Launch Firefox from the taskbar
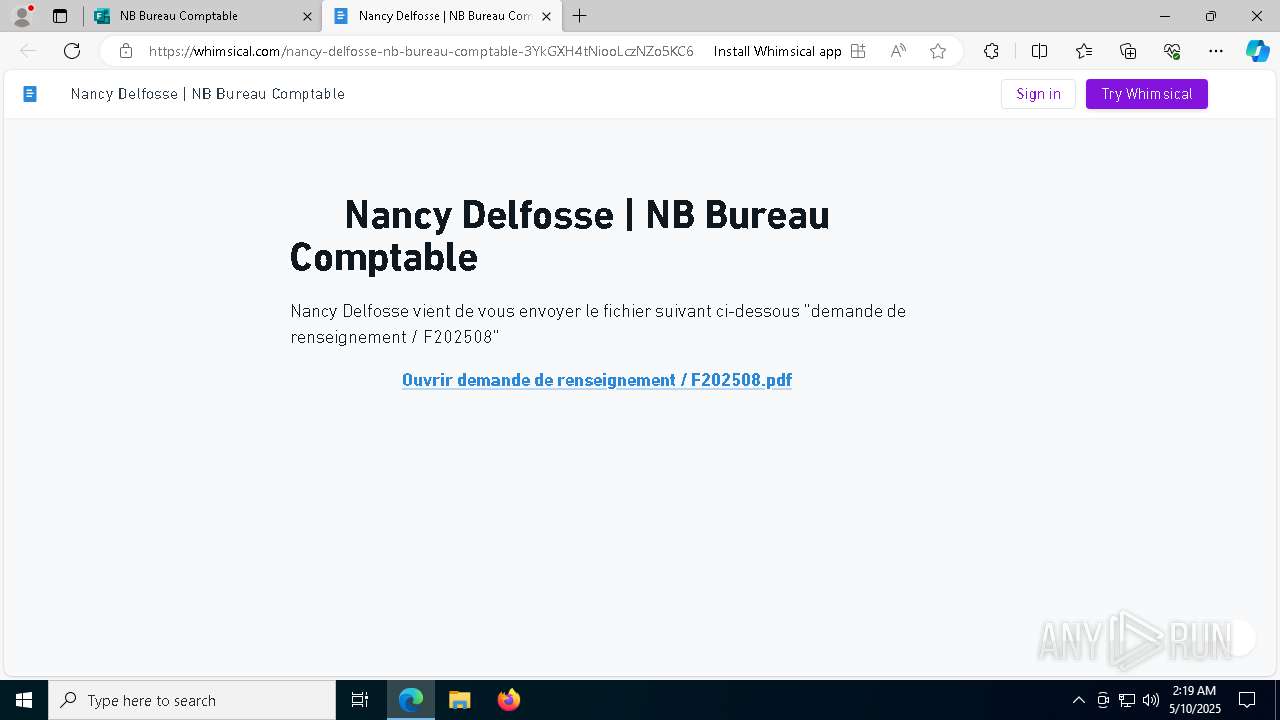This screenshot has width=1280, height=720. point(508,700)
